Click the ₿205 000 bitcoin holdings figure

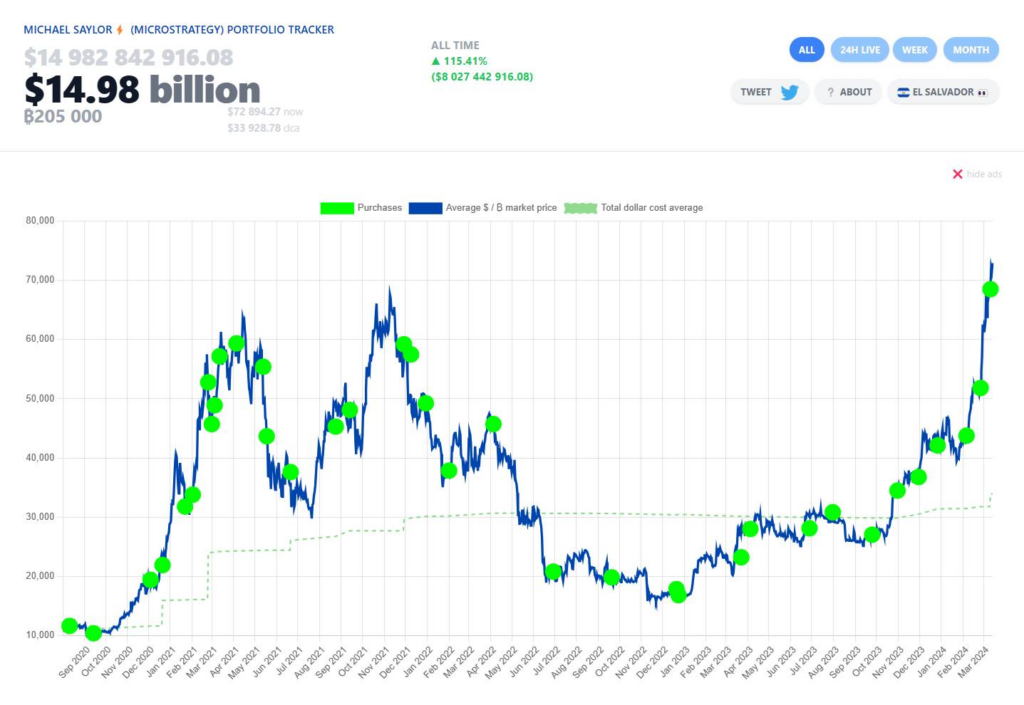point(63,116)
